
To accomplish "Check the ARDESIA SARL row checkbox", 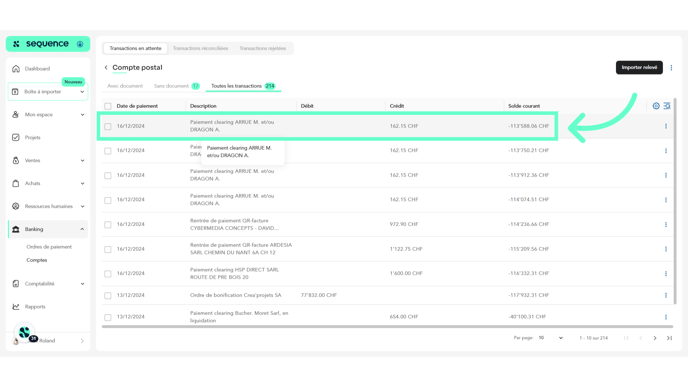I will (x=108, y=249).
